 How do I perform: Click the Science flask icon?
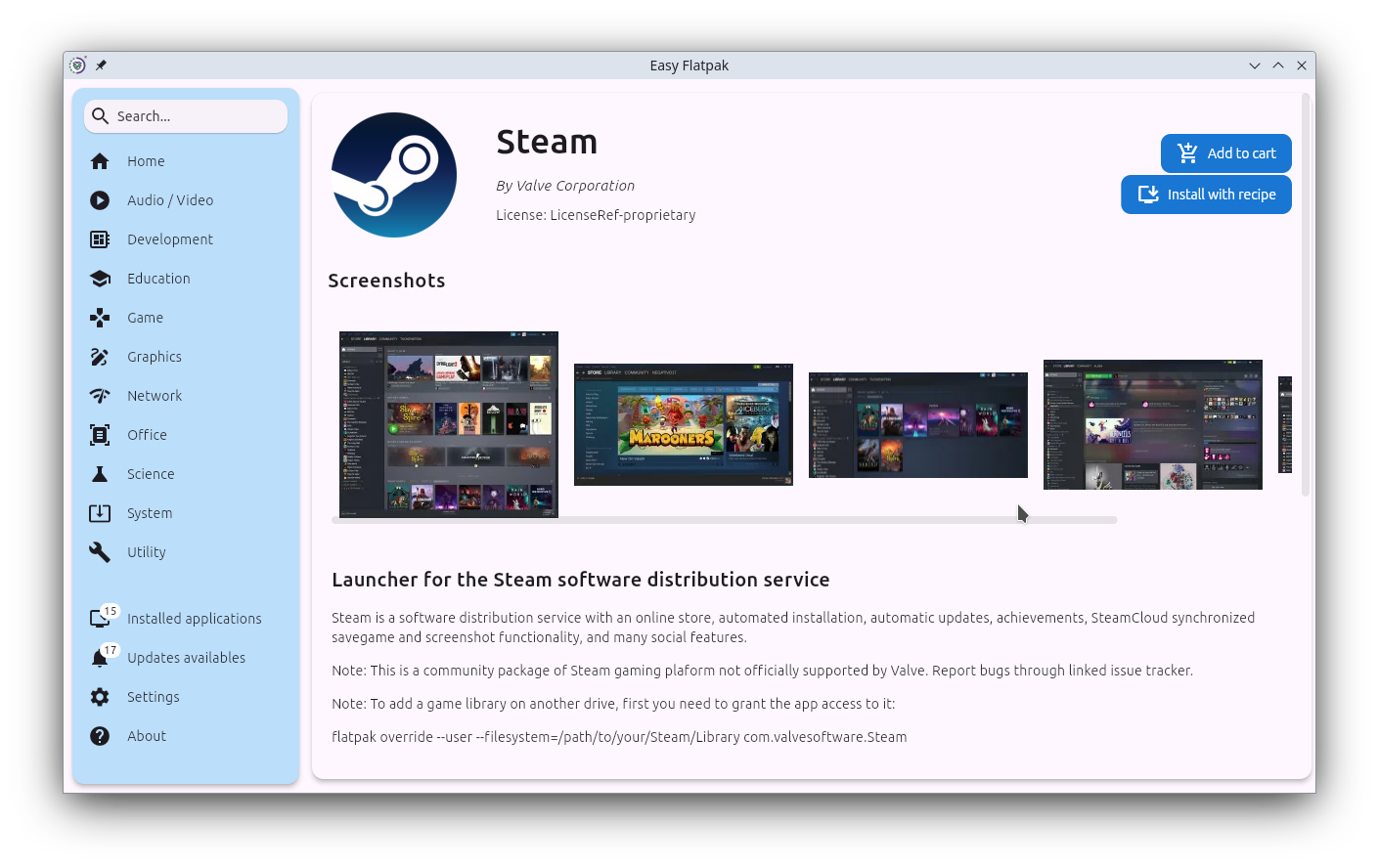point(100,474)
